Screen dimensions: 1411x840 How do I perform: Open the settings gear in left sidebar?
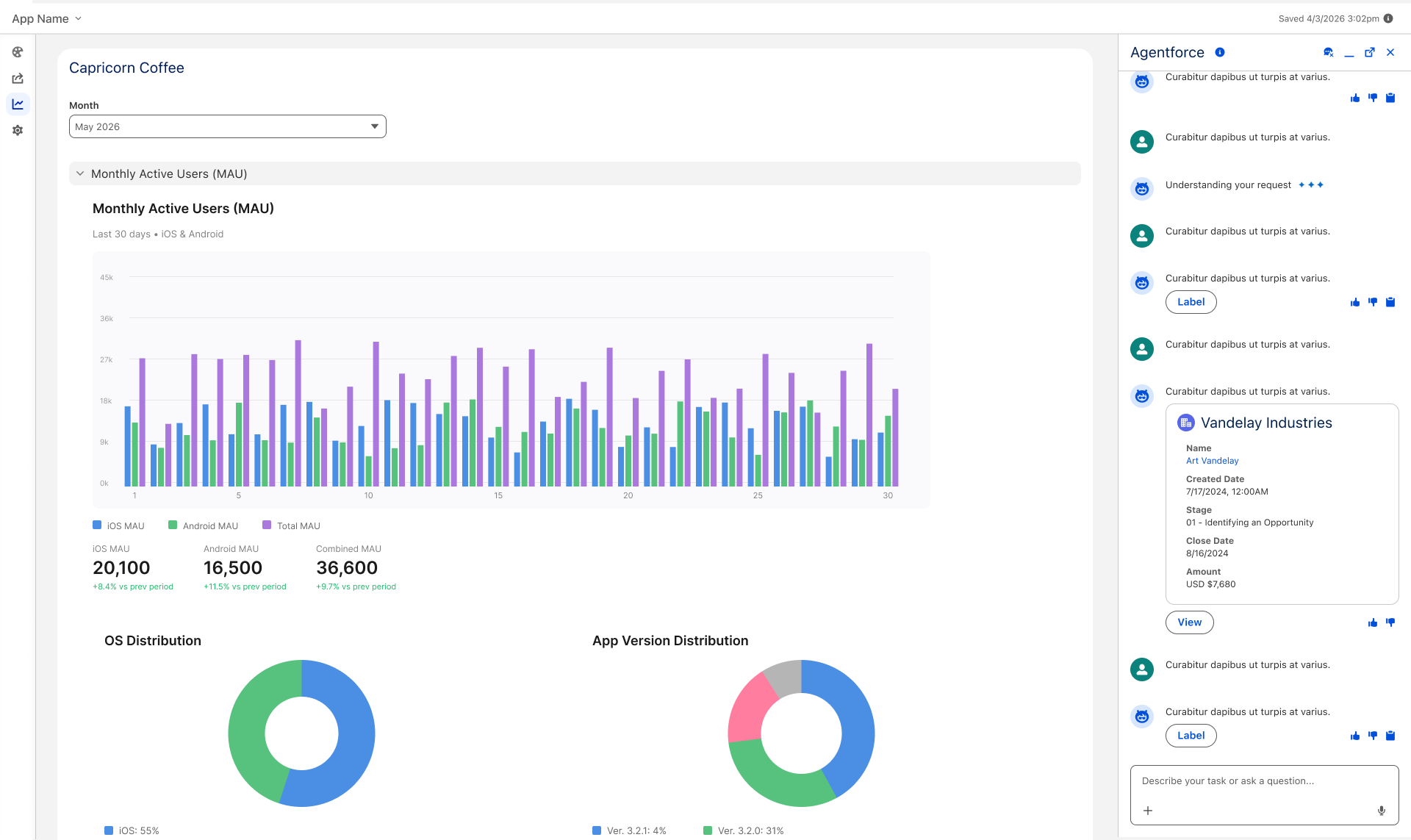[x=18, y=130]
